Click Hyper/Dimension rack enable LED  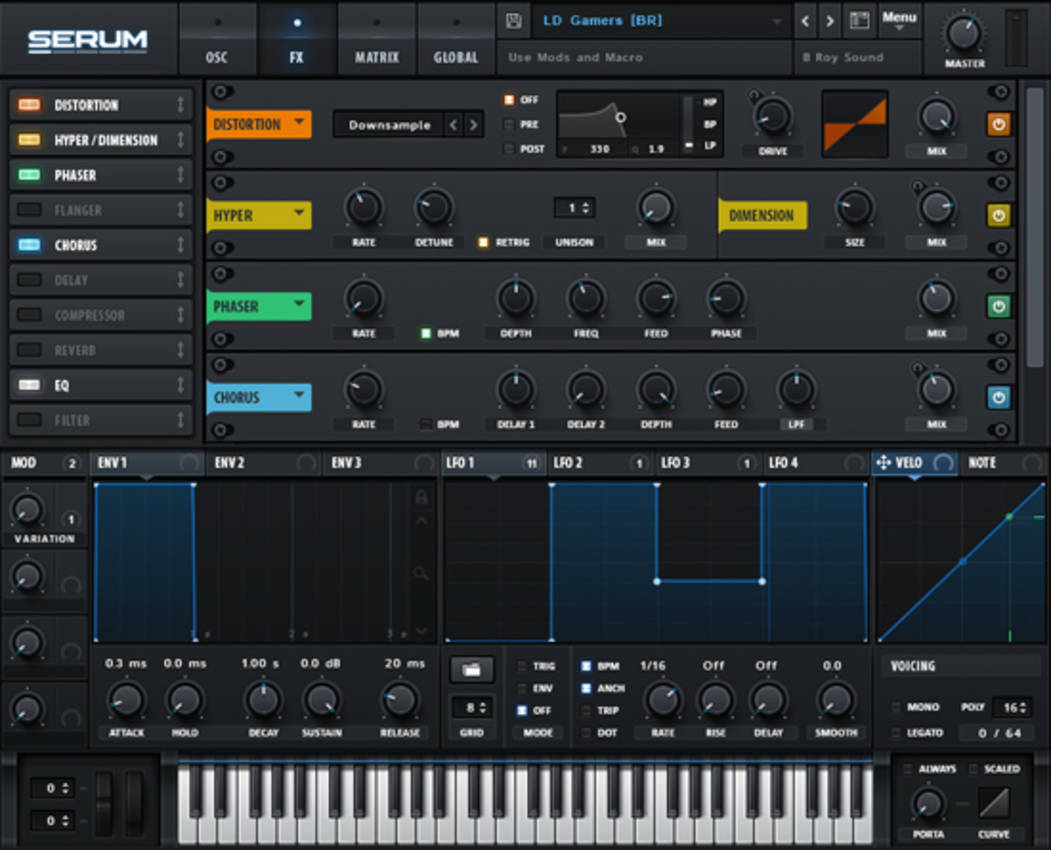coord(29,139)
